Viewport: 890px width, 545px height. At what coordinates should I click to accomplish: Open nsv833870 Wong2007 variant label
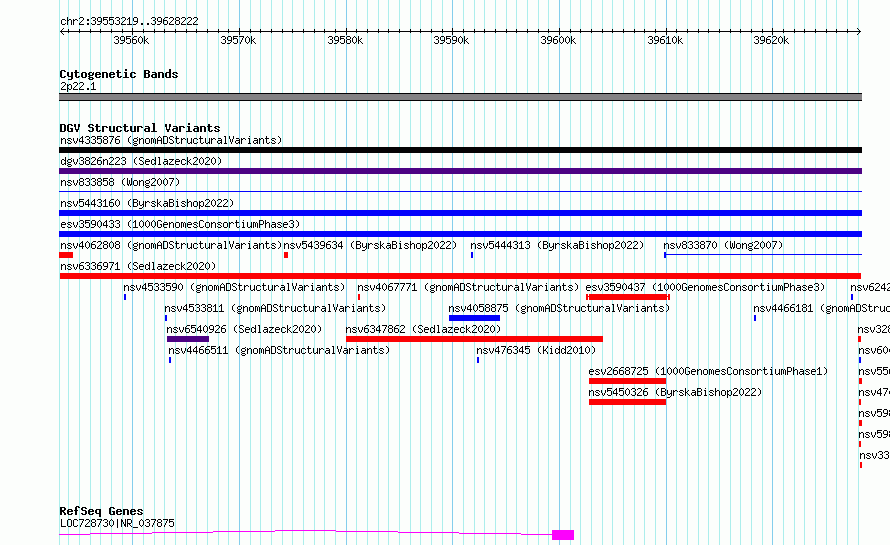click(x=723, y=245)
